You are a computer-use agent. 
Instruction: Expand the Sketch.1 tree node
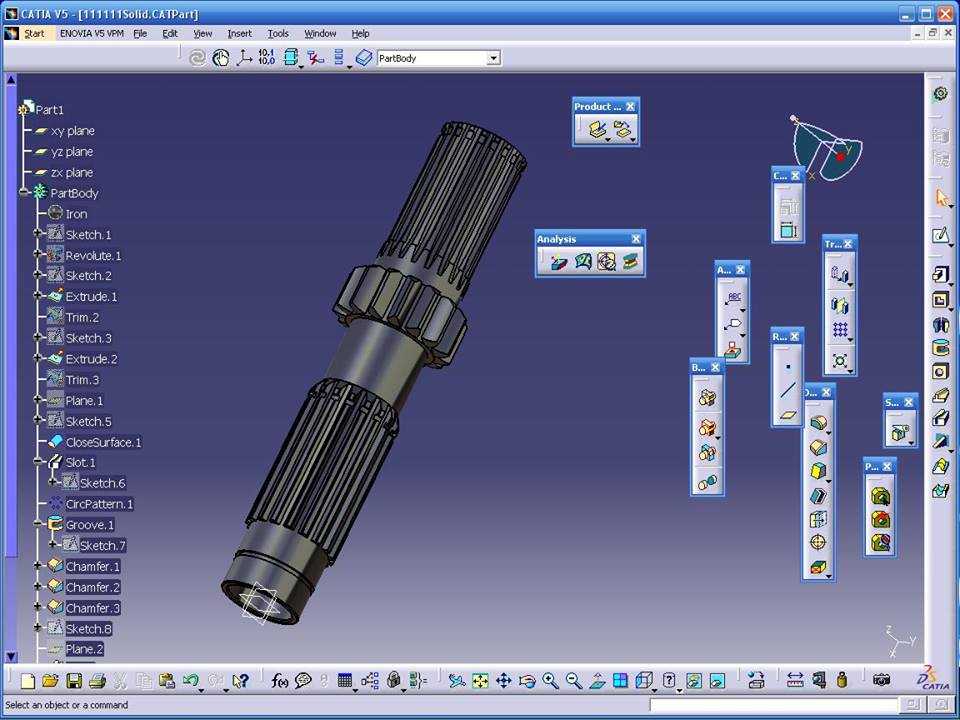37,234
